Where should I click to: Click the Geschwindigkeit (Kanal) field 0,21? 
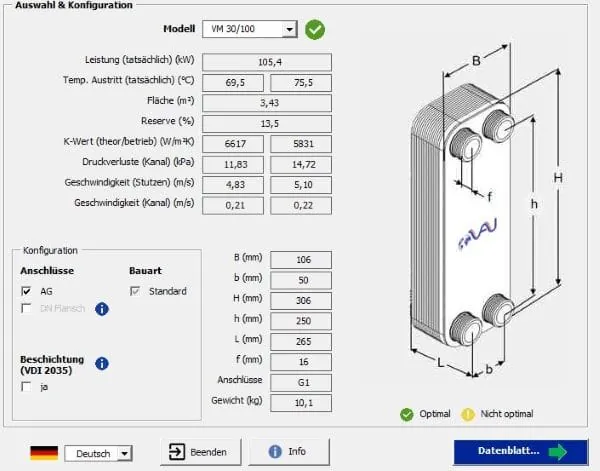tap(233, 205)
